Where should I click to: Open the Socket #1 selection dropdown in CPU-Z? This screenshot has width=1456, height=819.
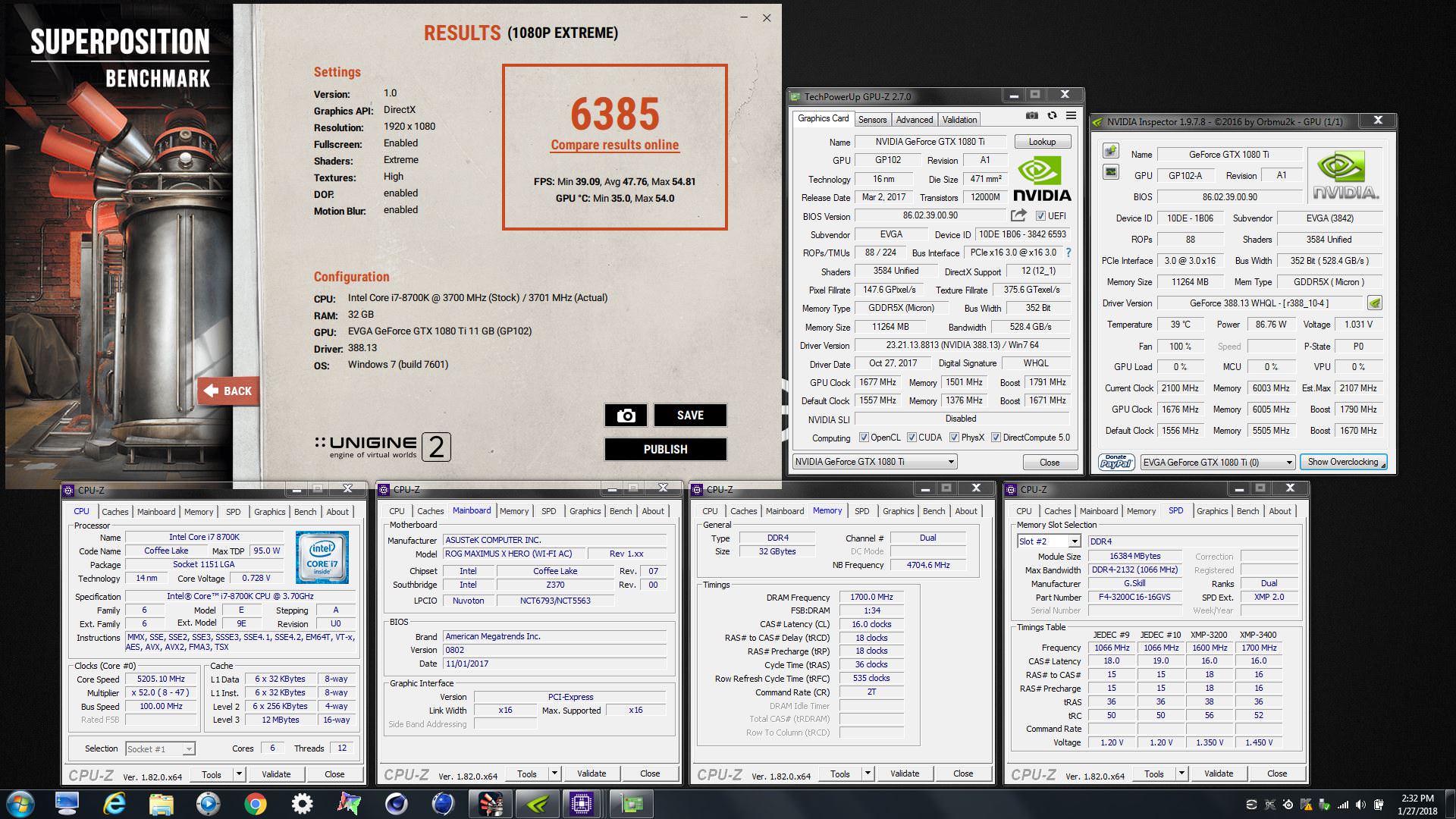tap(160, 749)
